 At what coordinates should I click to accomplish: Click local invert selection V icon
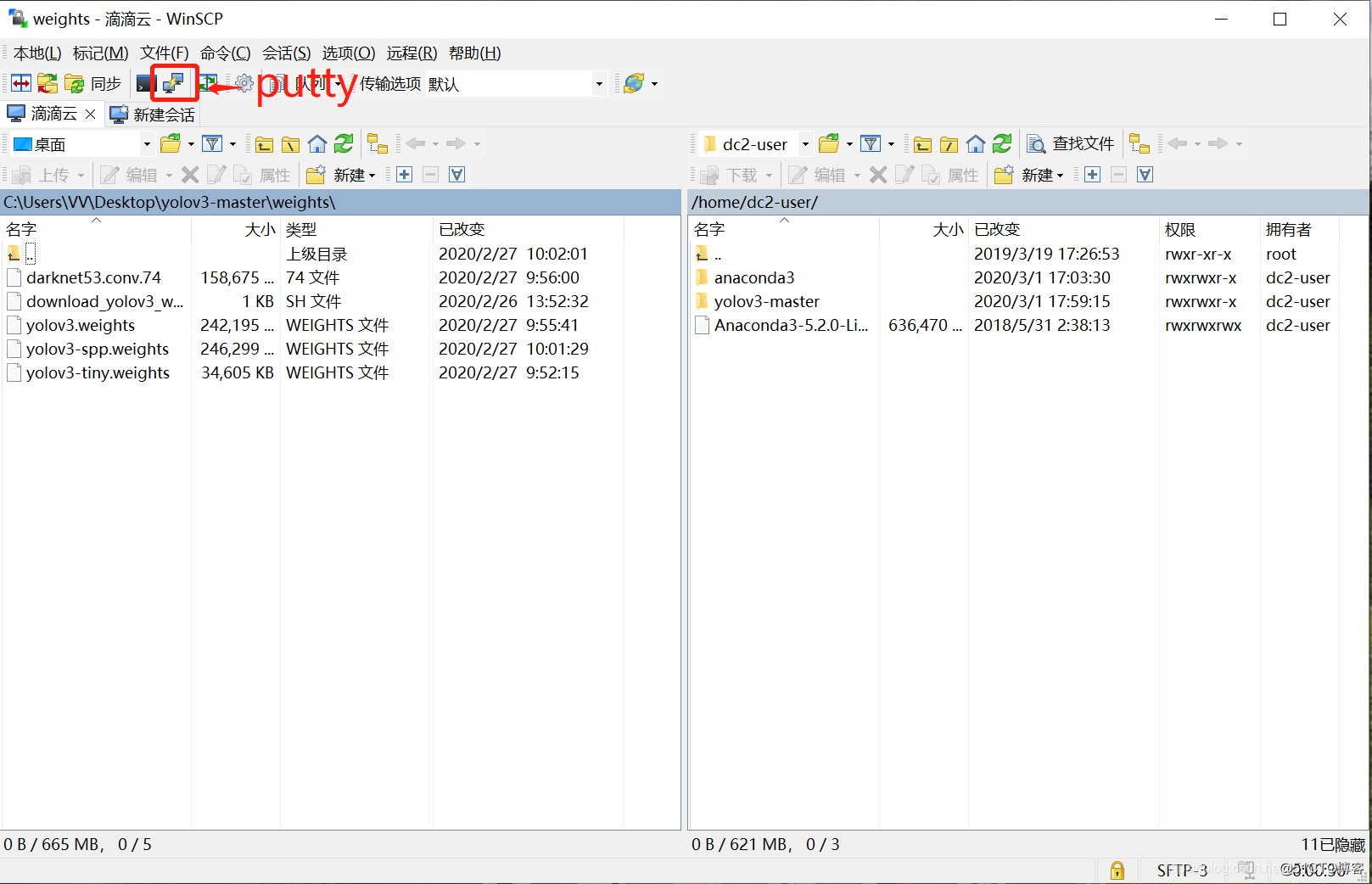(x=457, y=175)
